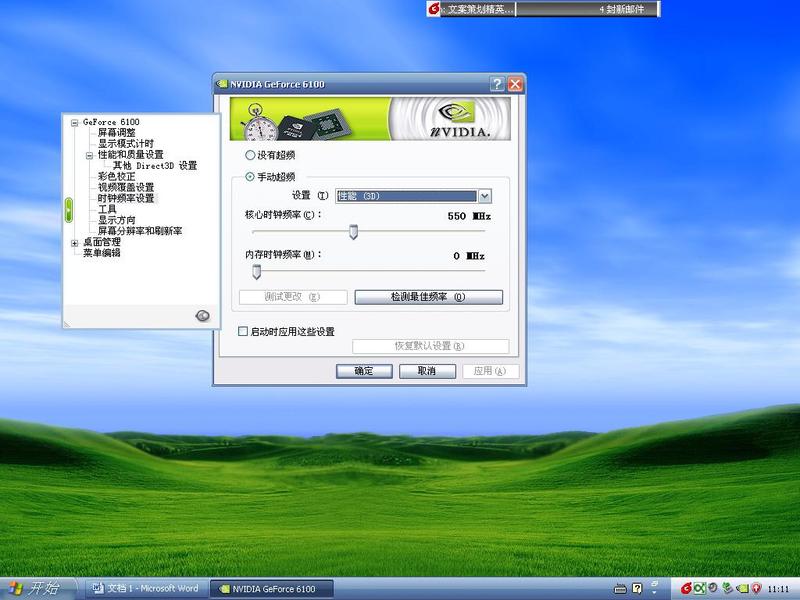Screen dimensions: 800x600
Task: Select 视频覆盖设置 in the tree
Action: tap(126, 187)
